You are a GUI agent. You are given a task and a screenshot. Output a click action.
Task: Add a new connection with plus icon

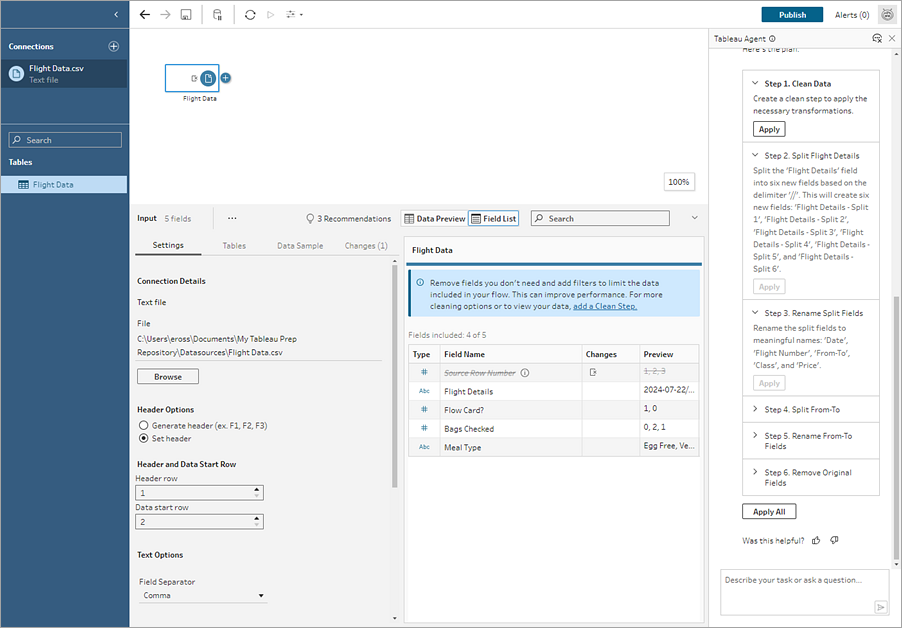113,46
